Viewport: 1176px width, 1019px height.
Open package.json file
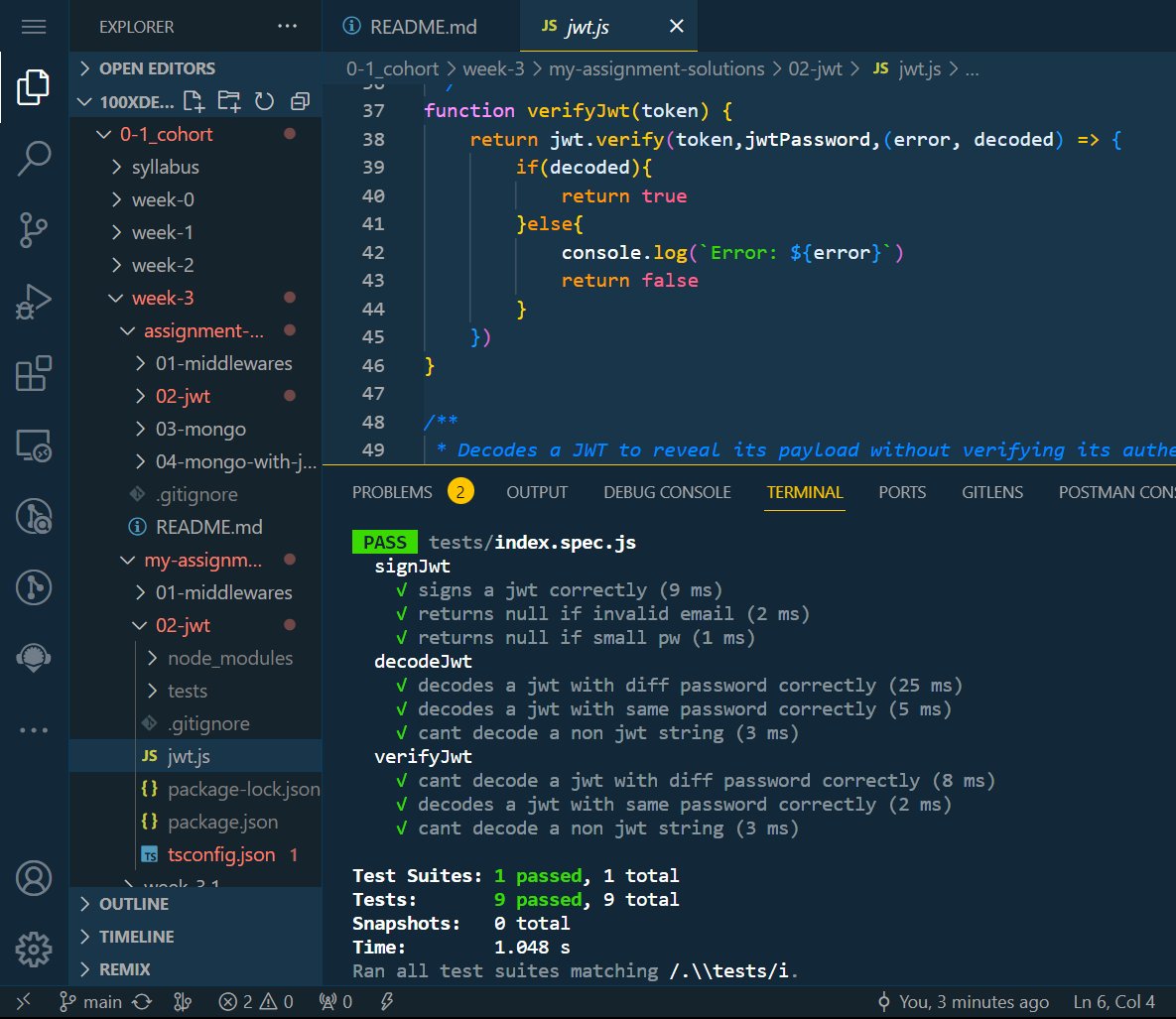tap(196, 822)
